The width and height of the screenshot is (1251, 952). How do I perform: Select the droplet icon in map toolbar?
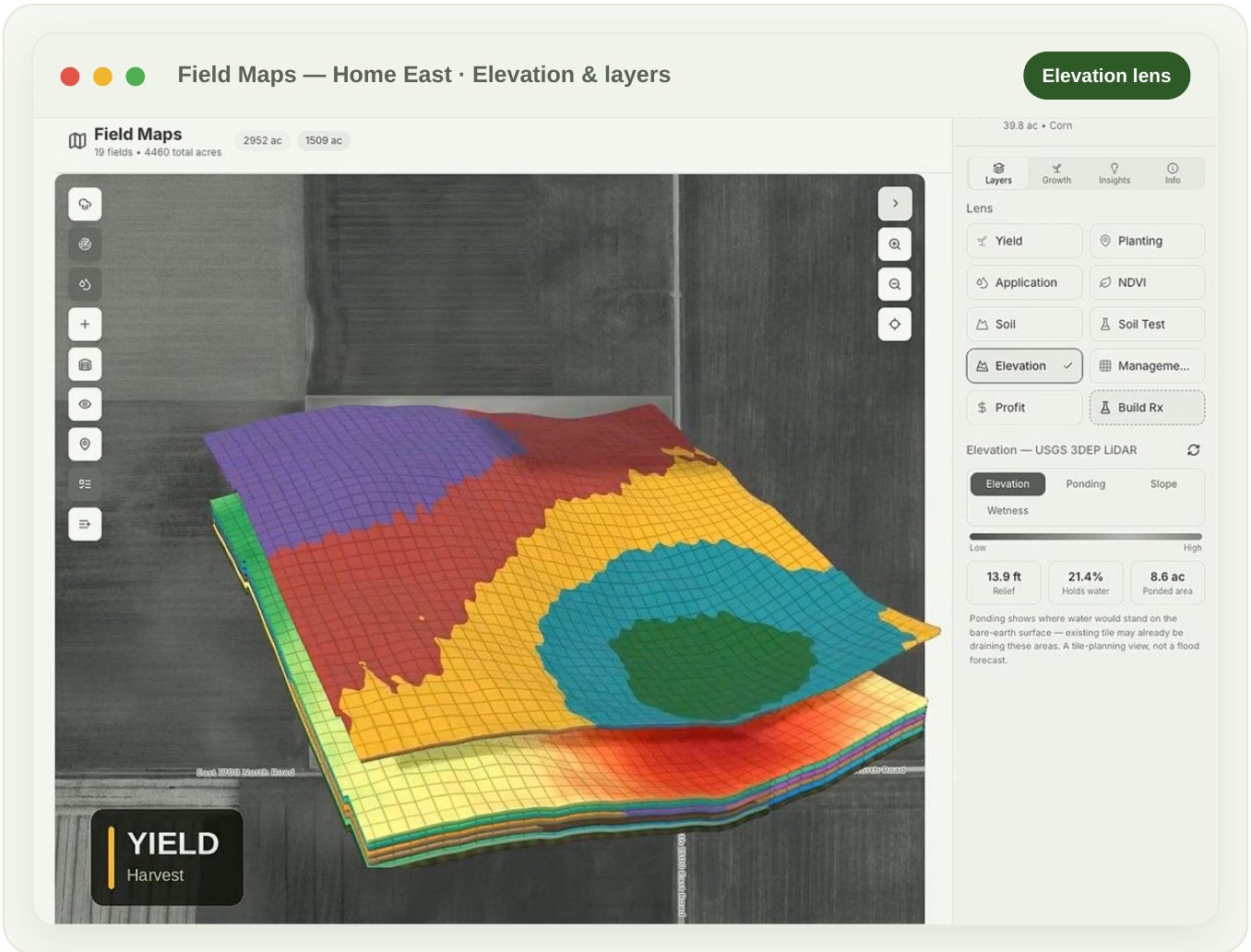(85, 284)
